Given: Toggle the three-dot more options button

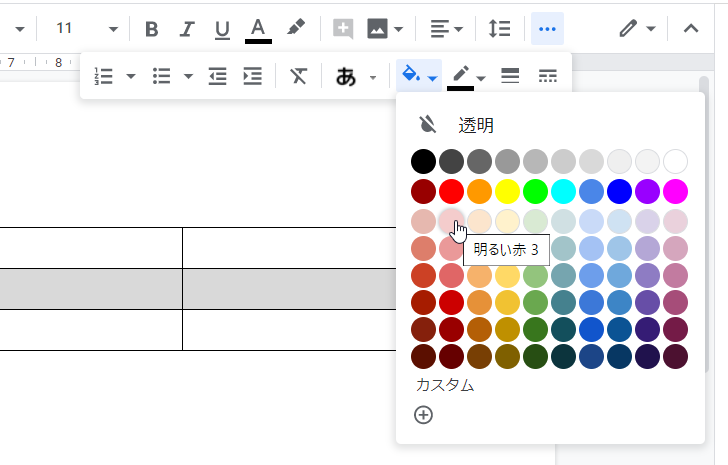Looking at the screenshot, I should [547, 29].
